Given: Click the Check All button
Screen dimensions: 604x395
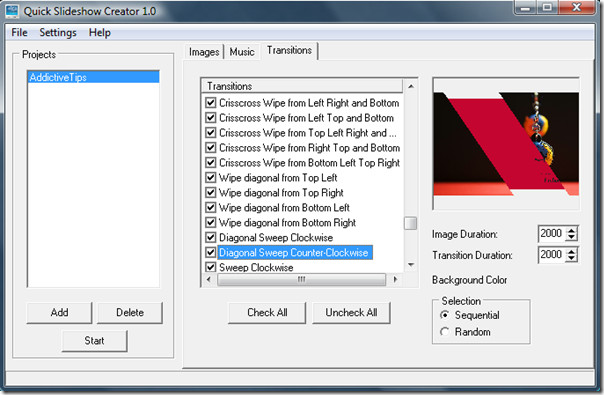Looking at the screenshot, I should coord(267,313).
